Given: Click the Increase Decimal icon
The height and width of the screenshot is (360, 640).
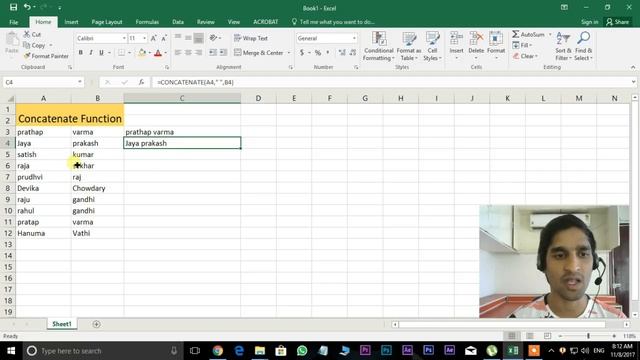Looking at the screenshot, I should click(342, 53).
